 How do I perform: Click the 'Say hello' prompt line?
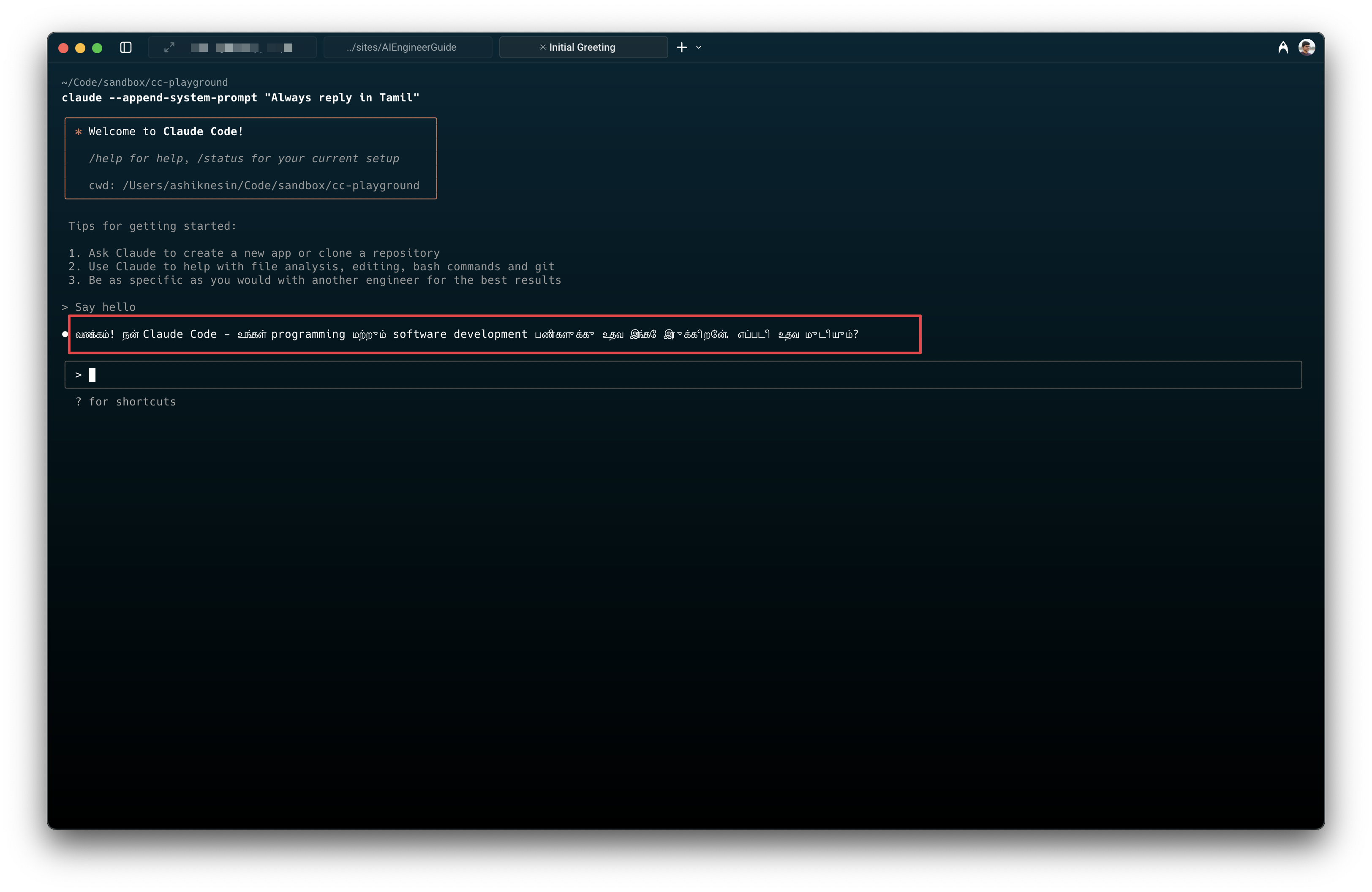click(98, 307)
